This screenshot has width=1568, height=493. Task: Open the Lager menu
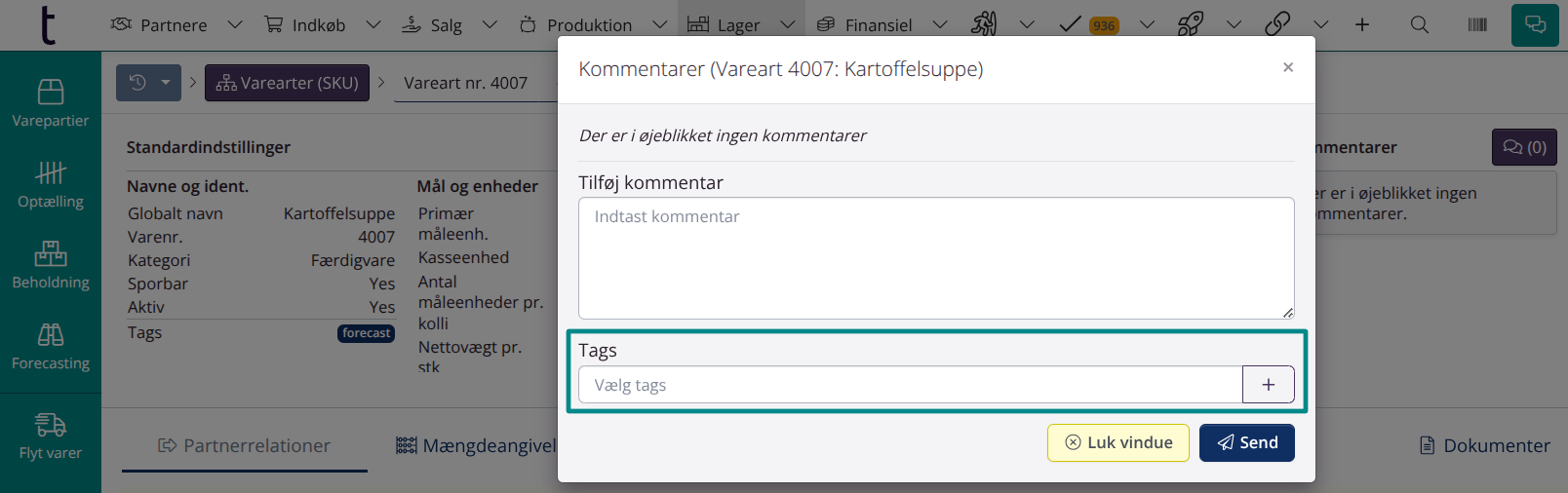coord(724,25)
